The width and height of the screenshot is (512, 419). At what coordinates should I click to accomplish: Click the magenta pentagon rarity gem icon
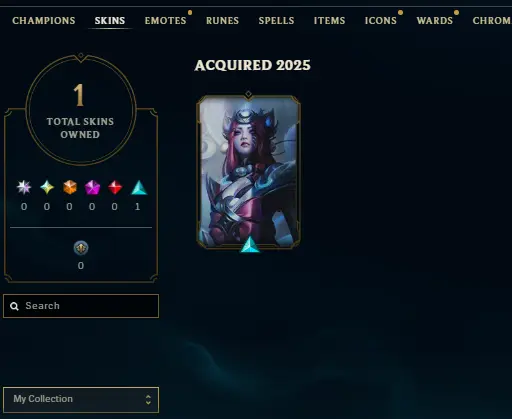(92, 187)
